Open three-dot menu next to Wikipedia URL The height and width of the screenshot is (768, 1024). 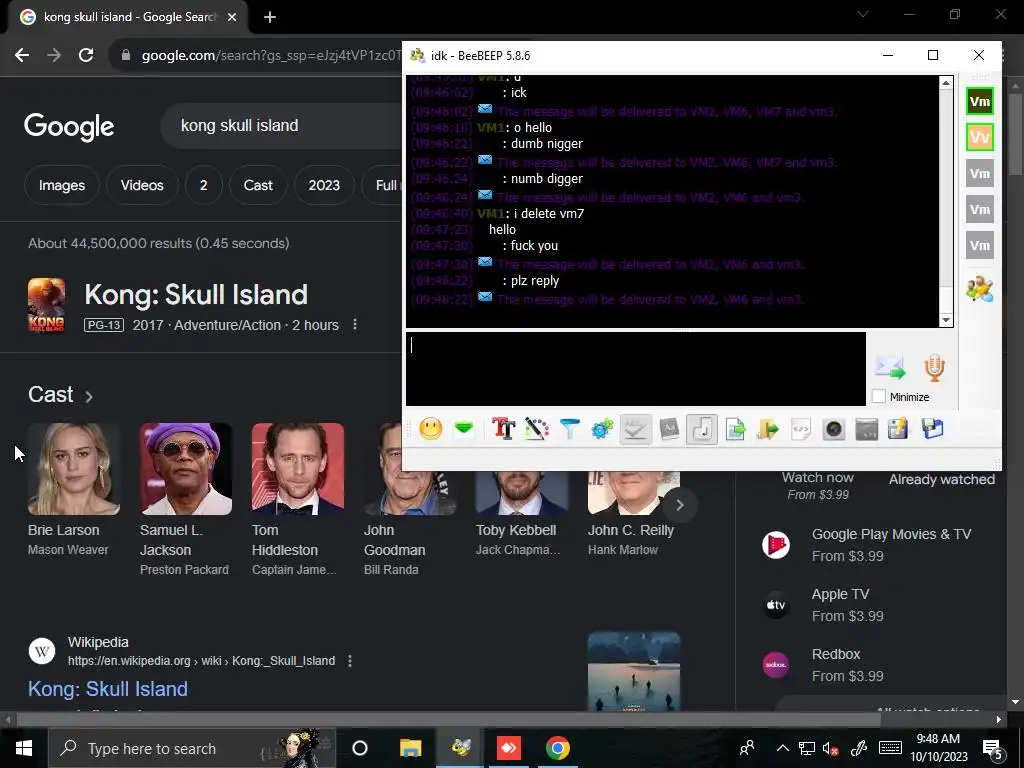pos(350,661)
